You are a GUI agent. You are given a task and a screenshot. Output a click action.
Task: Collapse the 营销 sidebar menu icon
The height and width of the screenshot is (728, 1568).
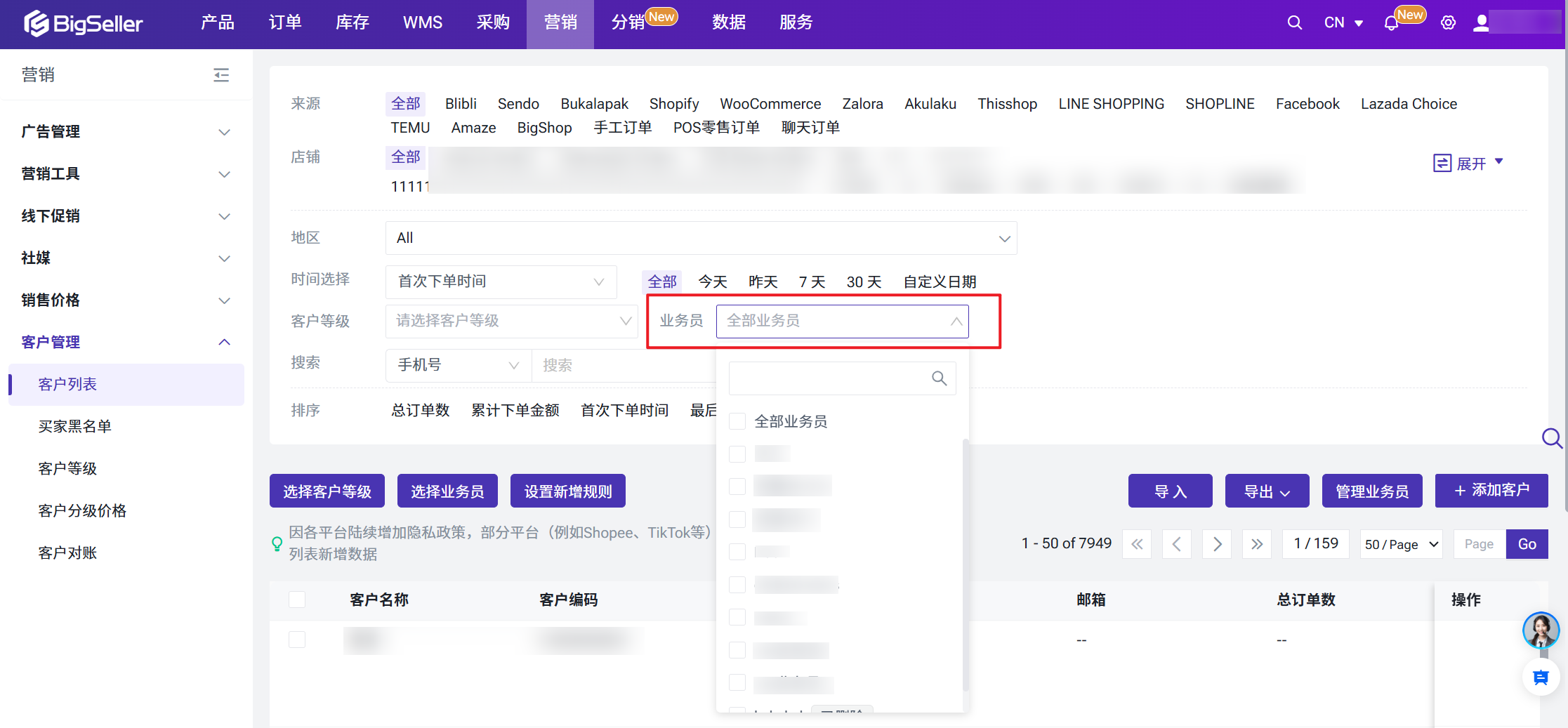coord(221,75)
